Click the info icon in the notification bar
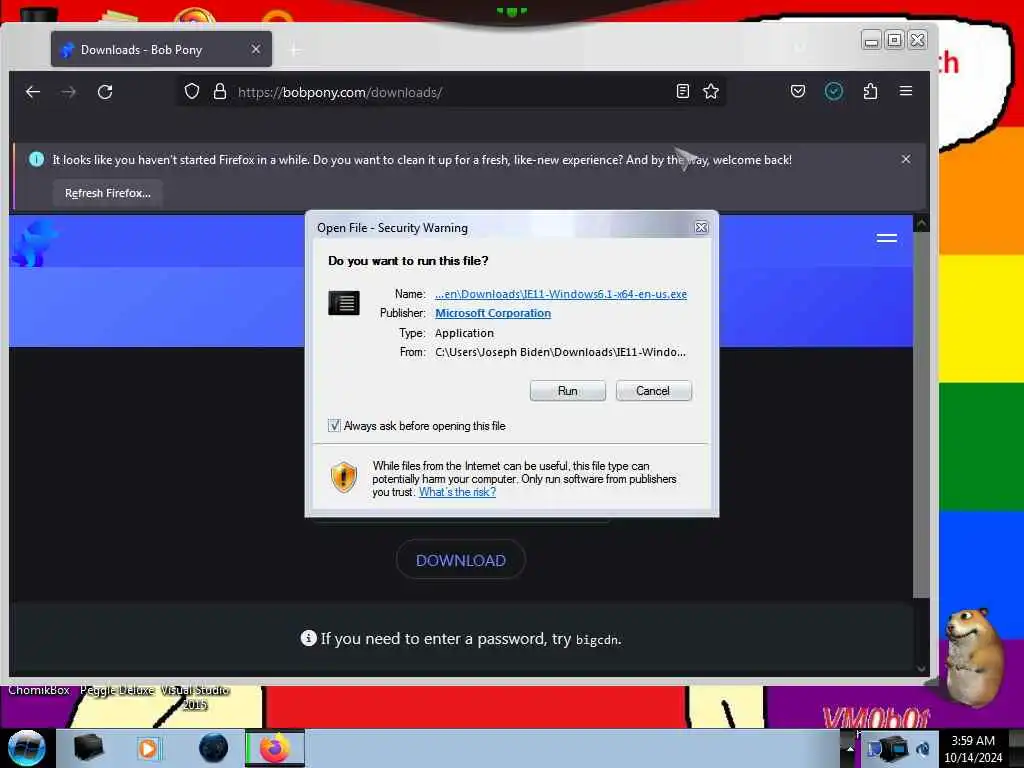The height and width of the screenshot is (768, 1024). [37, 159]
